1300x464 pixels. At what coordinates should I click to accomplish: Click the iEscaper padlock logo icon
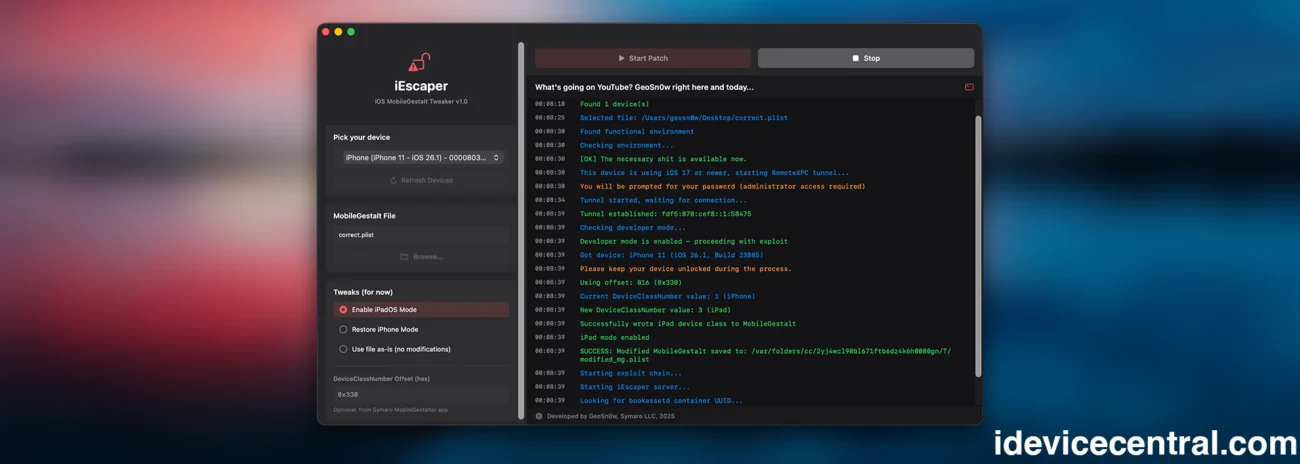point(419,63)
